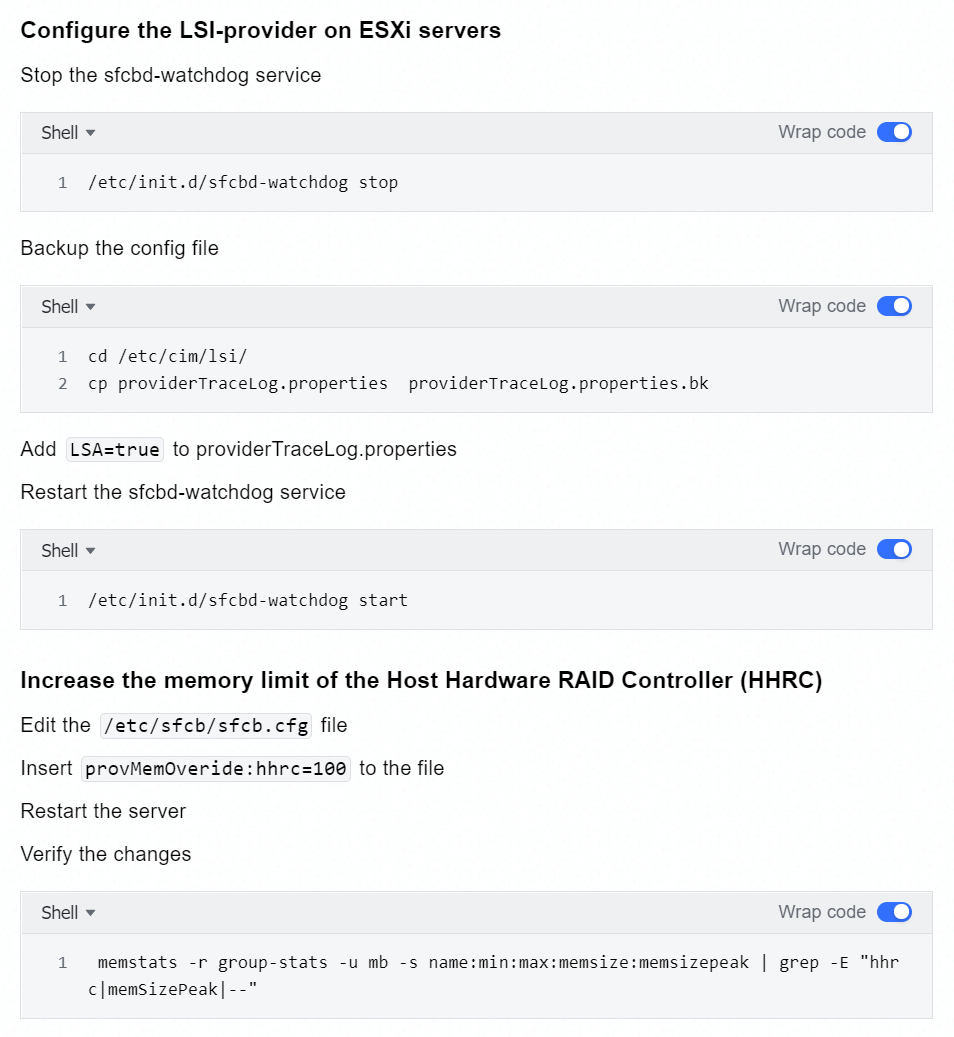Viewport: 954px width, 1037px height.
Task: Click the LSA=true inline code
Action: pos(114,450)
